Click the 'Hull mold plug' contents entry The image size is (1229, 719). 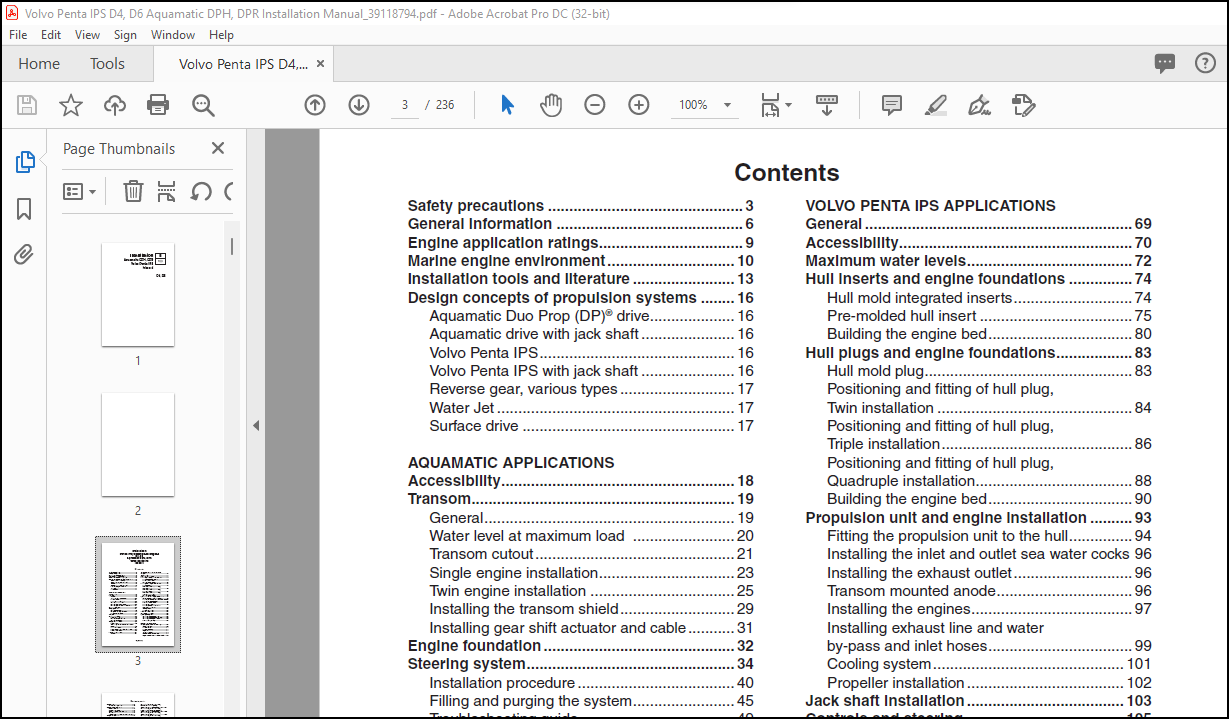pos(990,371)
